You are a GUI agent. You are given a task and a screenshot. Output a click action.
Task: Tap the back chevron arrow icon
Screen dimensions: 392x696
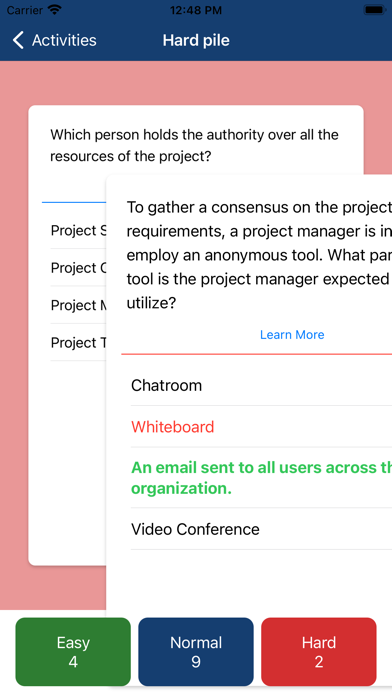(18, 40)
